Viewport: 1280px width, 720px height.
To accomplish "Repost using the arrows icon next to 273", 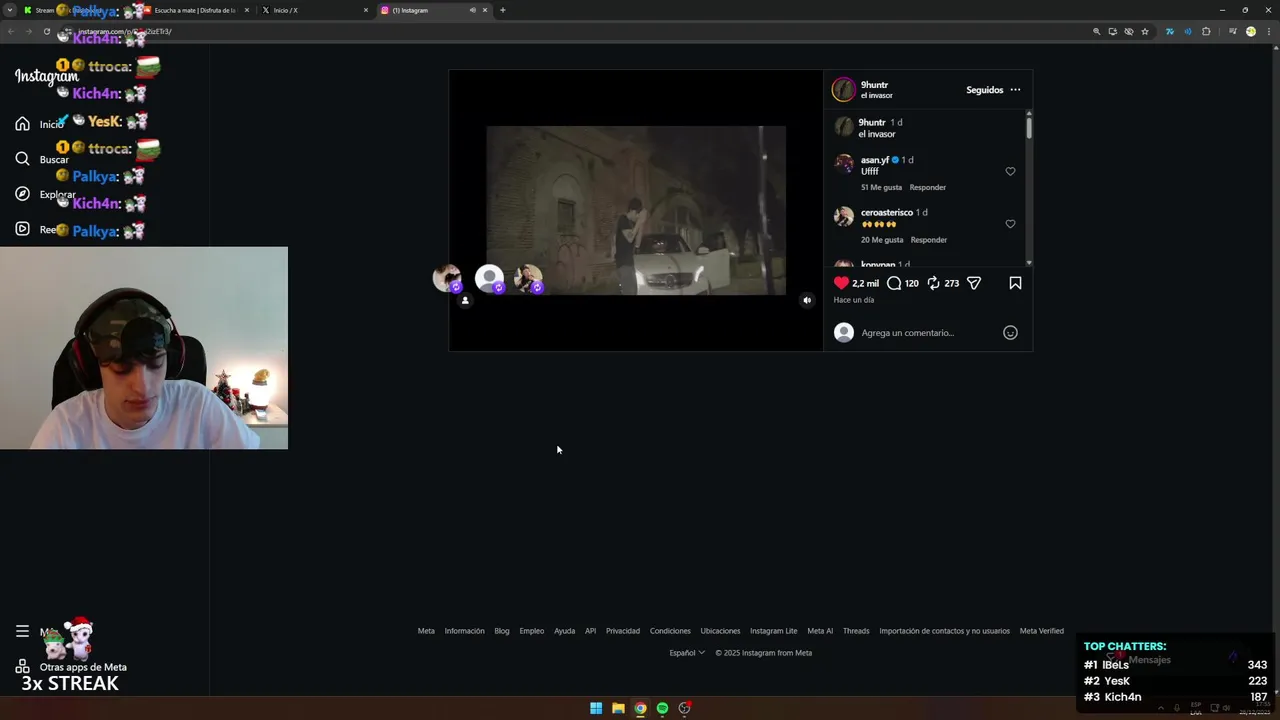I will (x=933, y=283).
